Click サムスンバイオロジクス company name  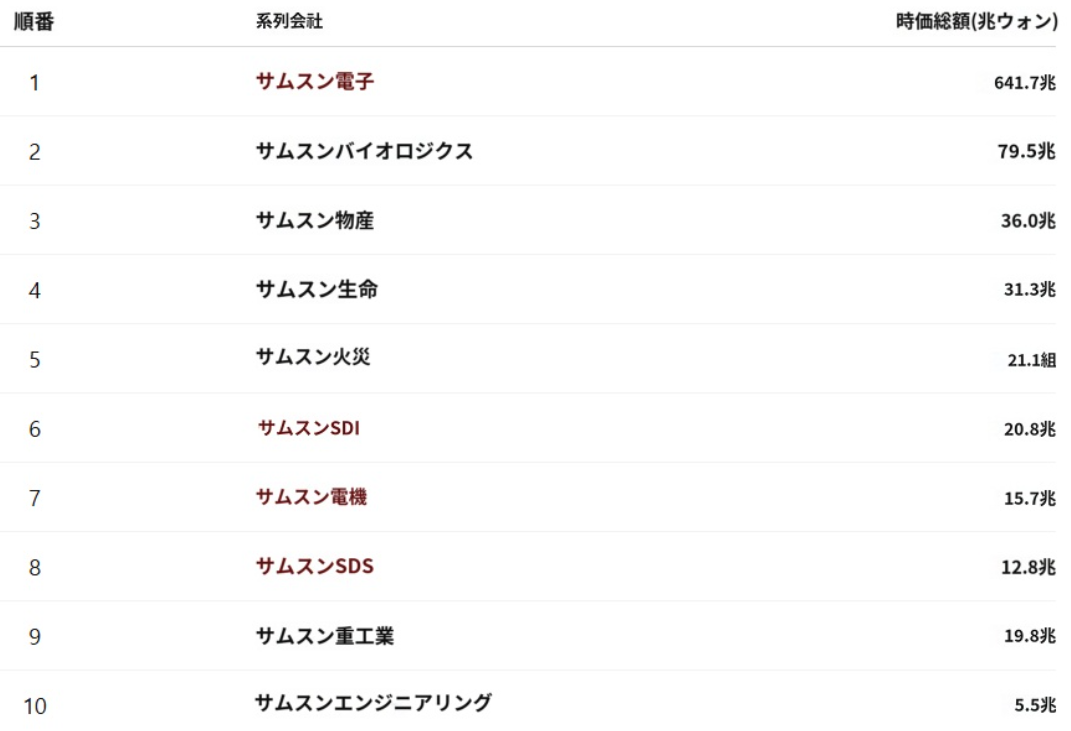coord(364,152)
